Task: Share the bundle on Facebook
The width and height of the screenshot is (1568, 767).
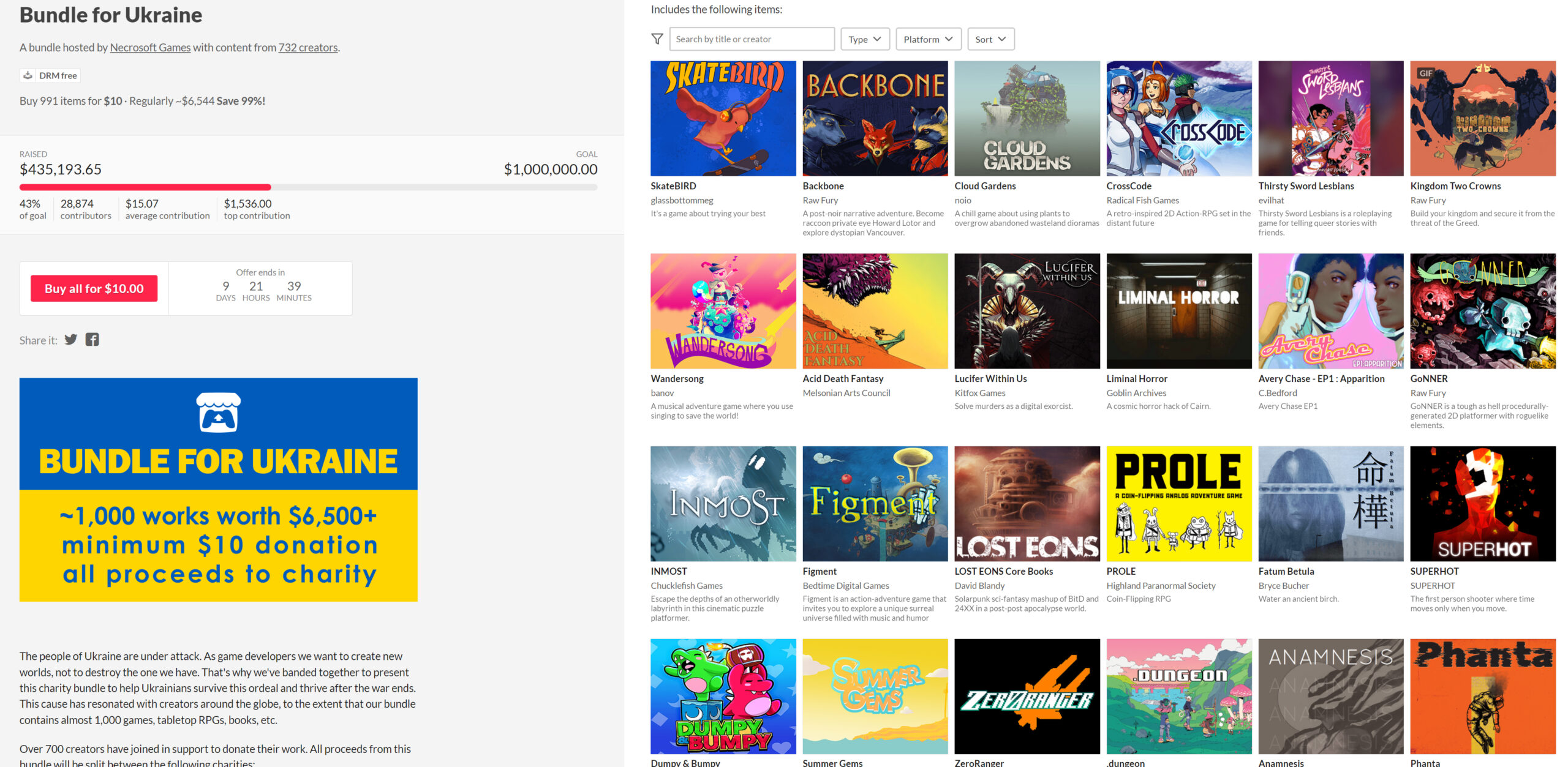Action: (x=92, y=339)
